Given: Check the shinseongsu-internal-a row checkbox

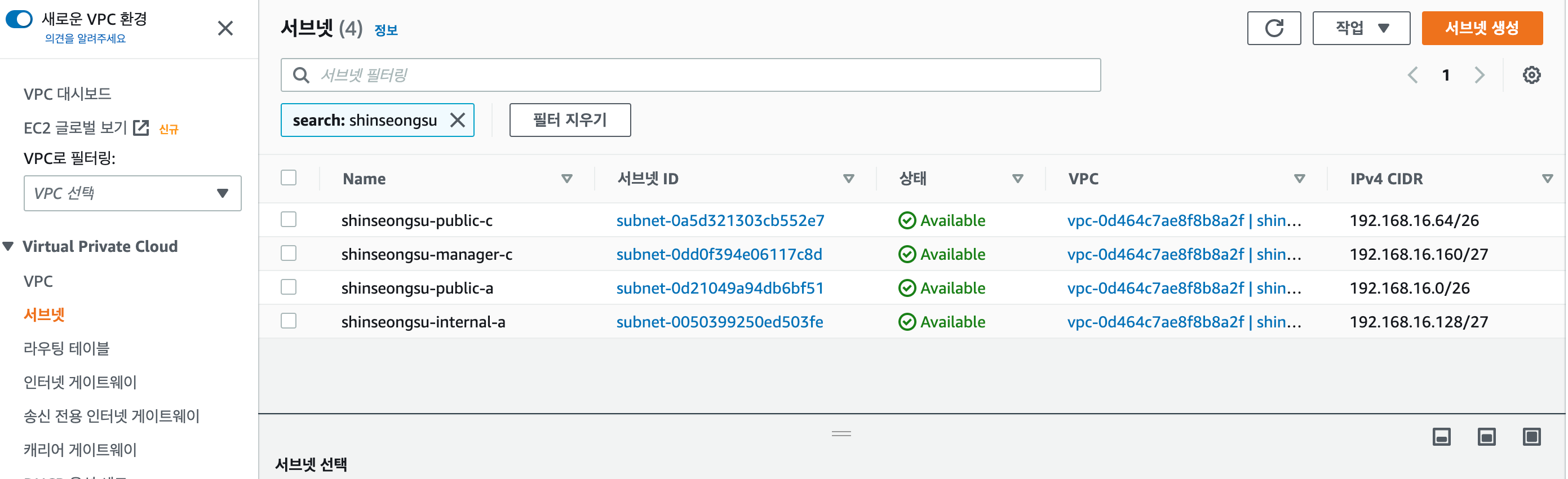Looking at the screenshot, I should (x=289, y=321).
